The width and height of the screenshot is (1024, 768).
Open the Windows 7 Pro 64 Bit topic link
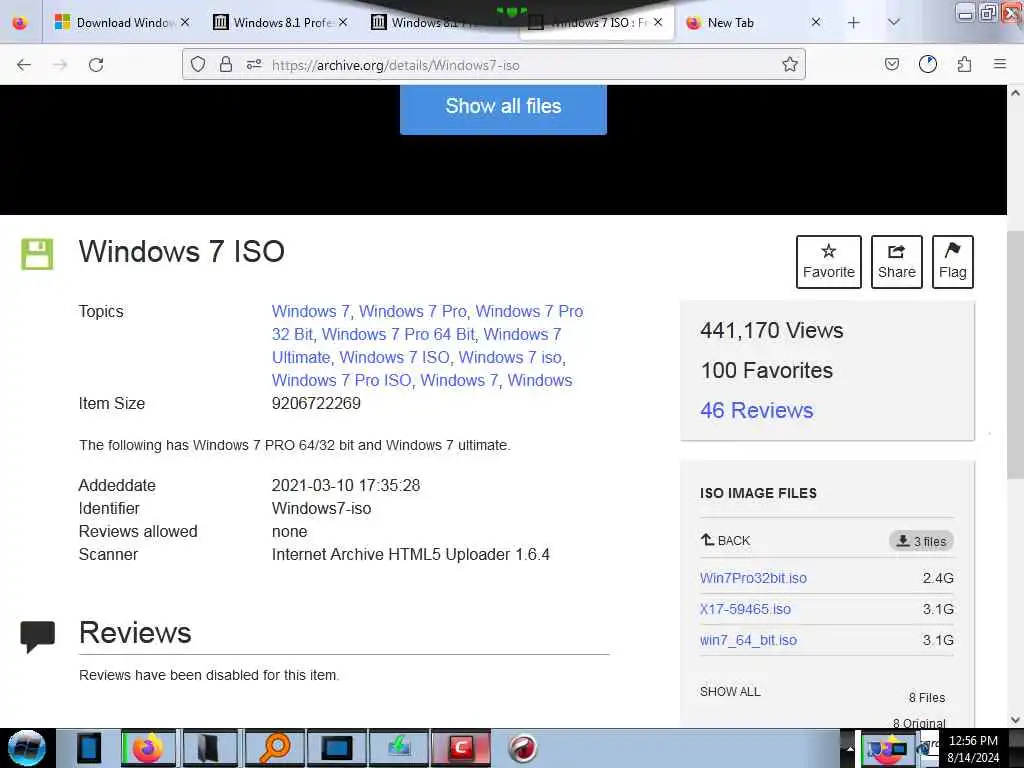[x=398, y=334]
